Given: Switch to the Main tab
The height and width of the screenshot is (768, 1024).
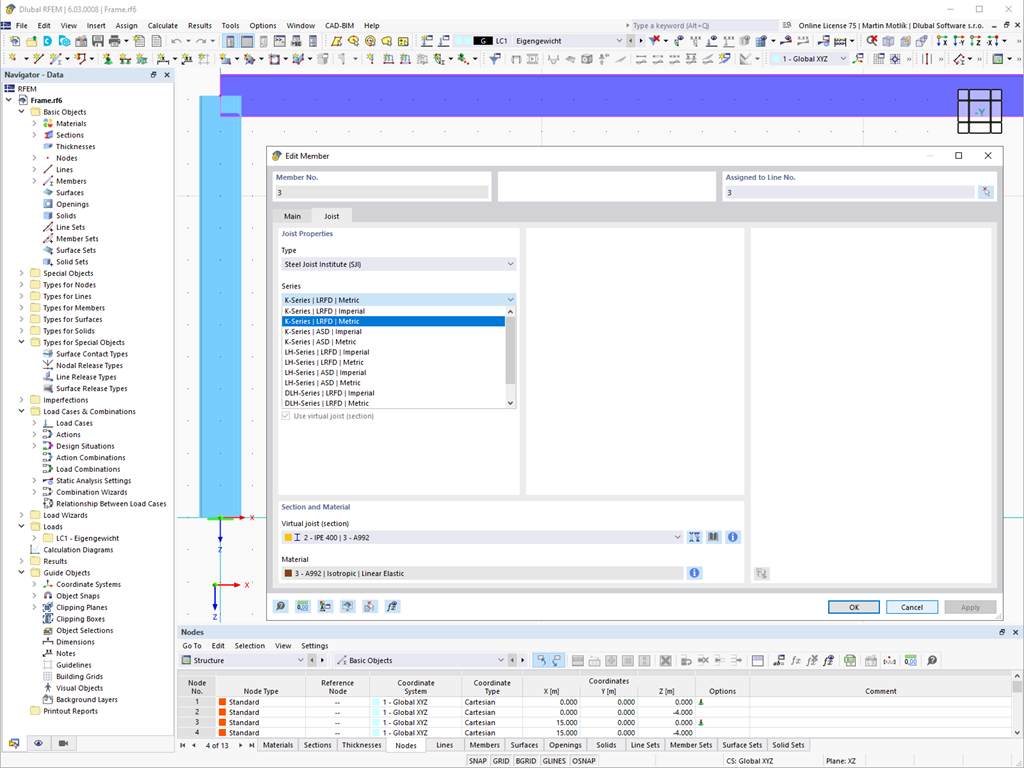Looking at the screenshot, I should 292,216.
